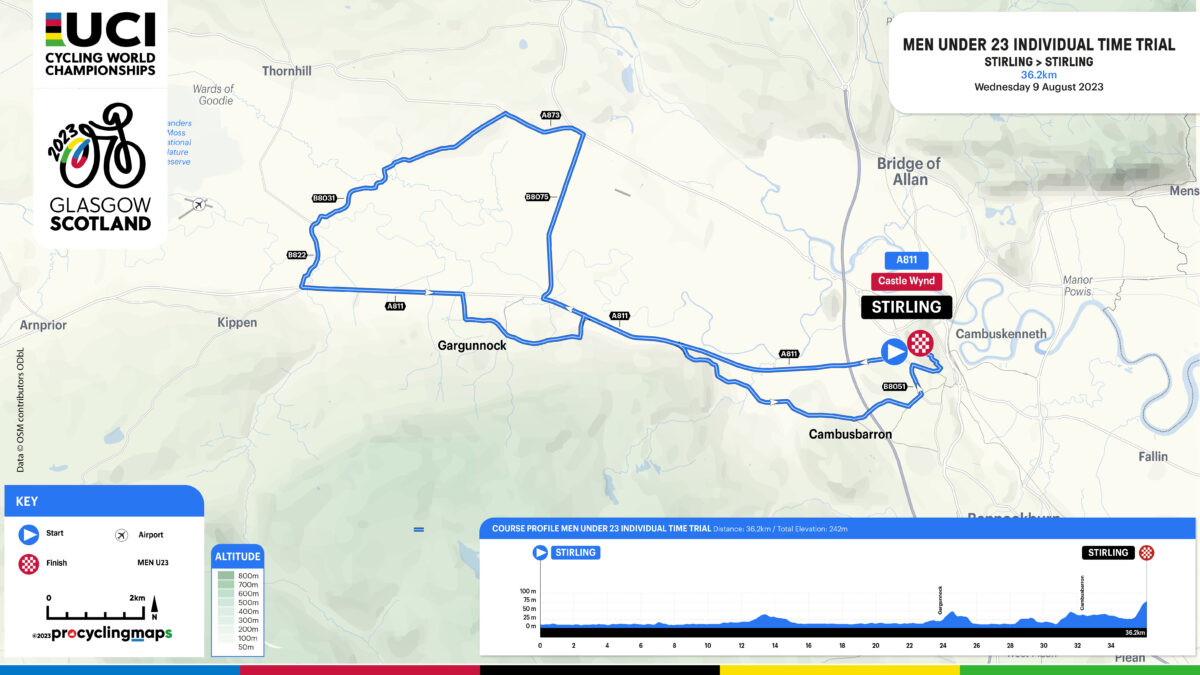Image resolution: width=1200 pixels, height=675 pixels.
Task: Click the 36.2km end label in the profile
Action: coord(1133,632)
